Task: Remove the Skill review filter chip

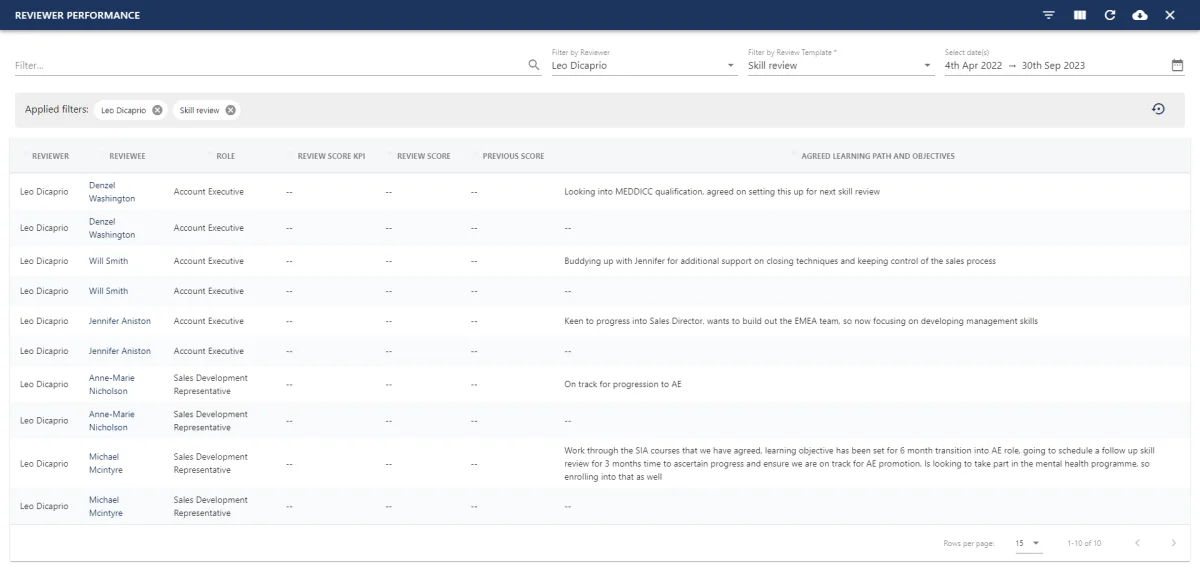Action: (231, 110)
